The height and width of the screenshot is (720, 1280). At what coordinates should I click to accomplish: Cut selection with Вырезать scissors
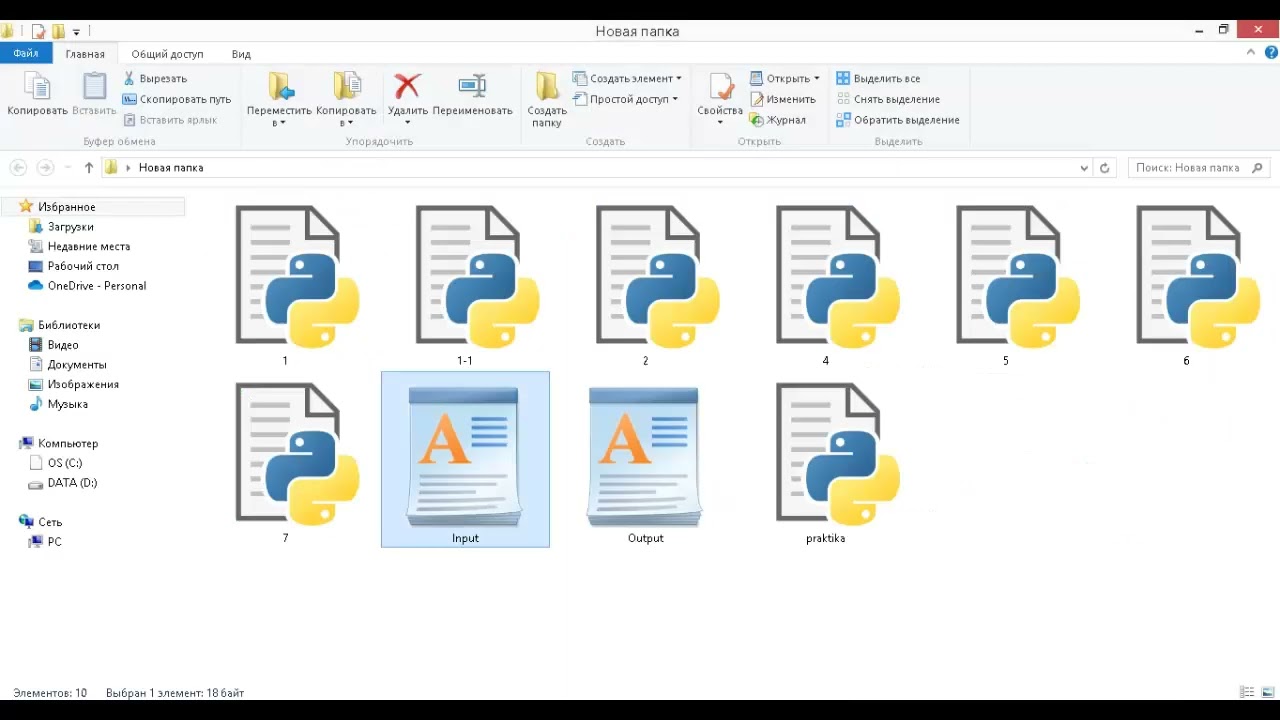(155, 78)
